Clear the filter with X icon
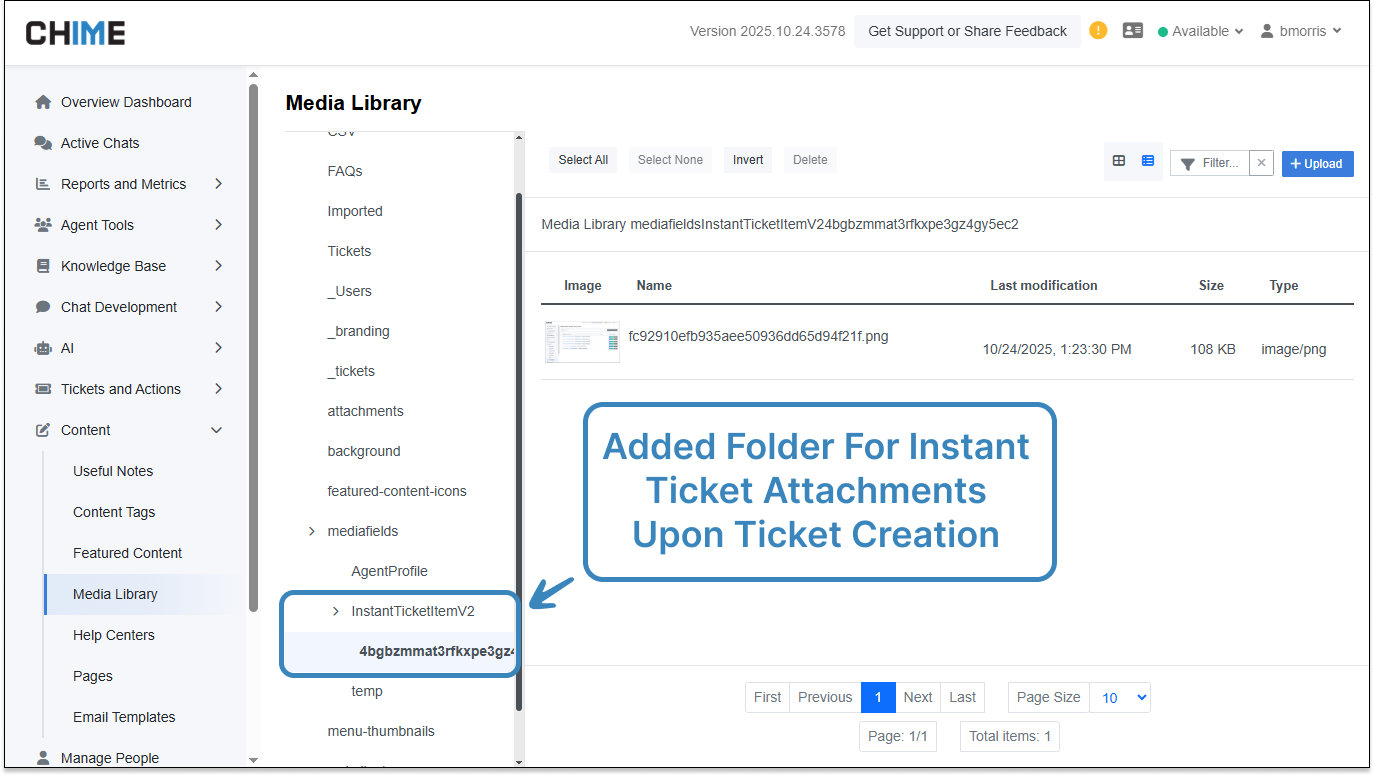This screenshot has height=776, width=1374. [x=1261, y=163]
